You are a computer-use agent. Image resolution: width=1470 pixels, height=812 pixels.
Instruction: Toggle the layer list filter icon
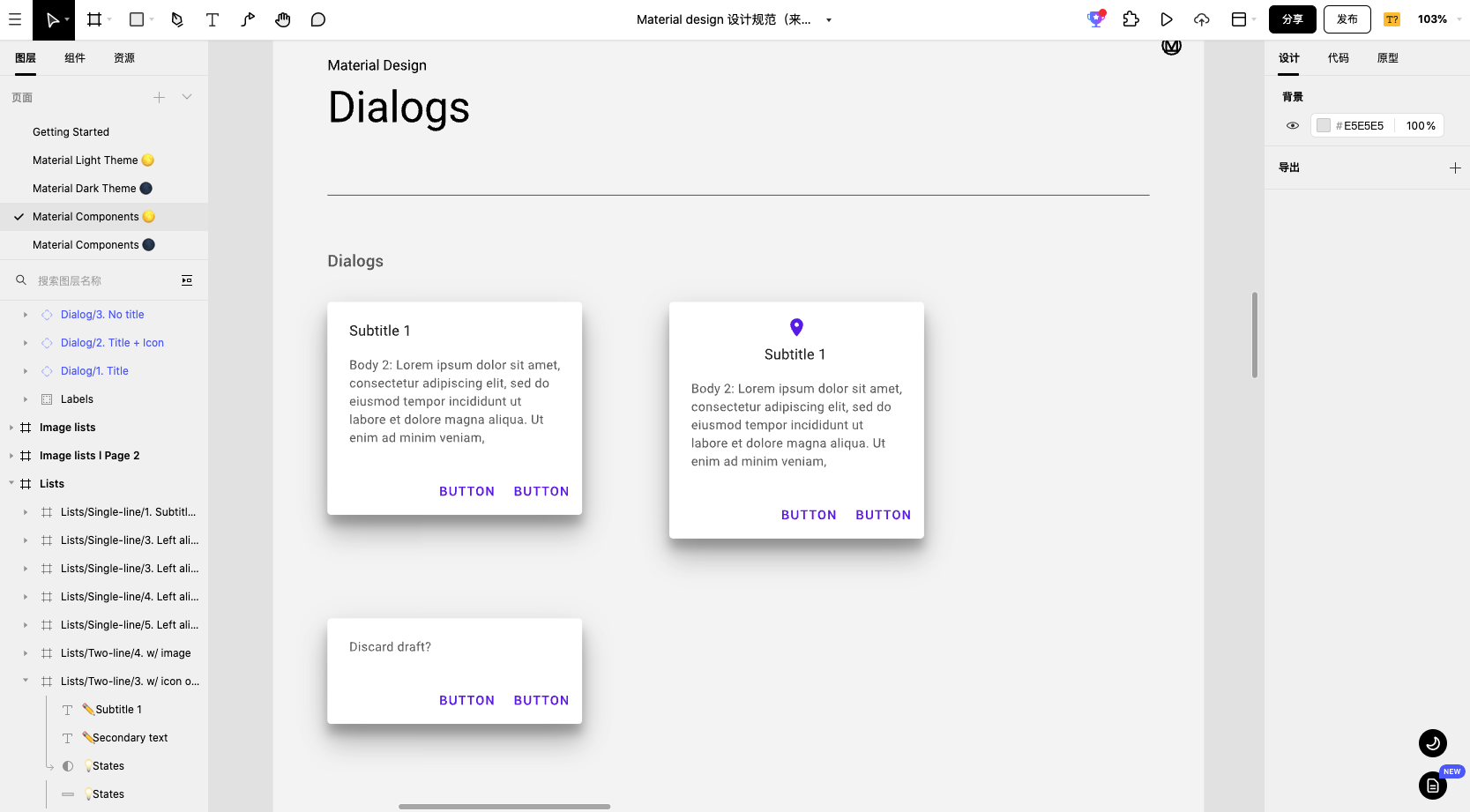click(187, 280)
